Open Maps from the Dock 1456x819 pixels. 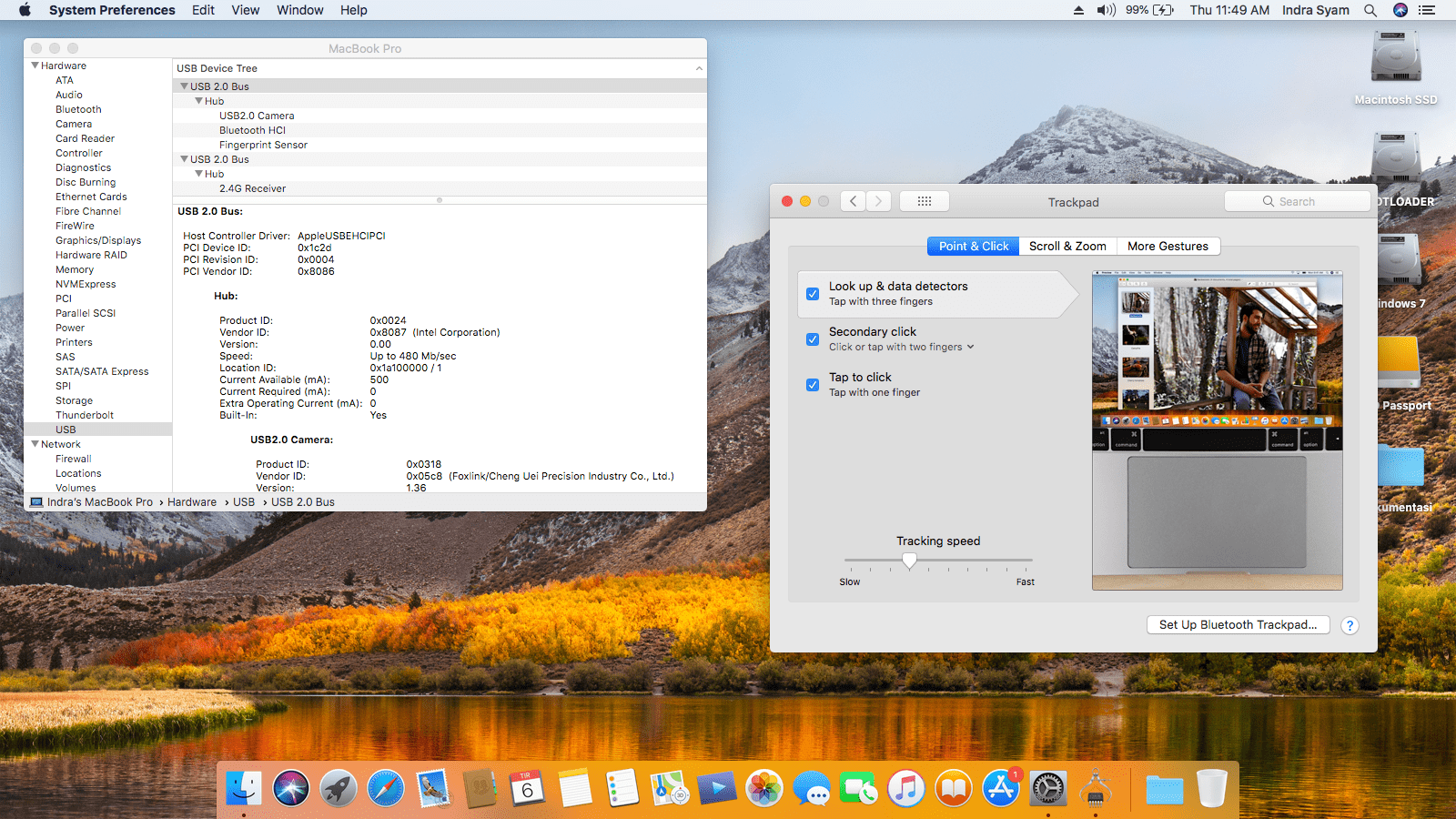point(670,788)
